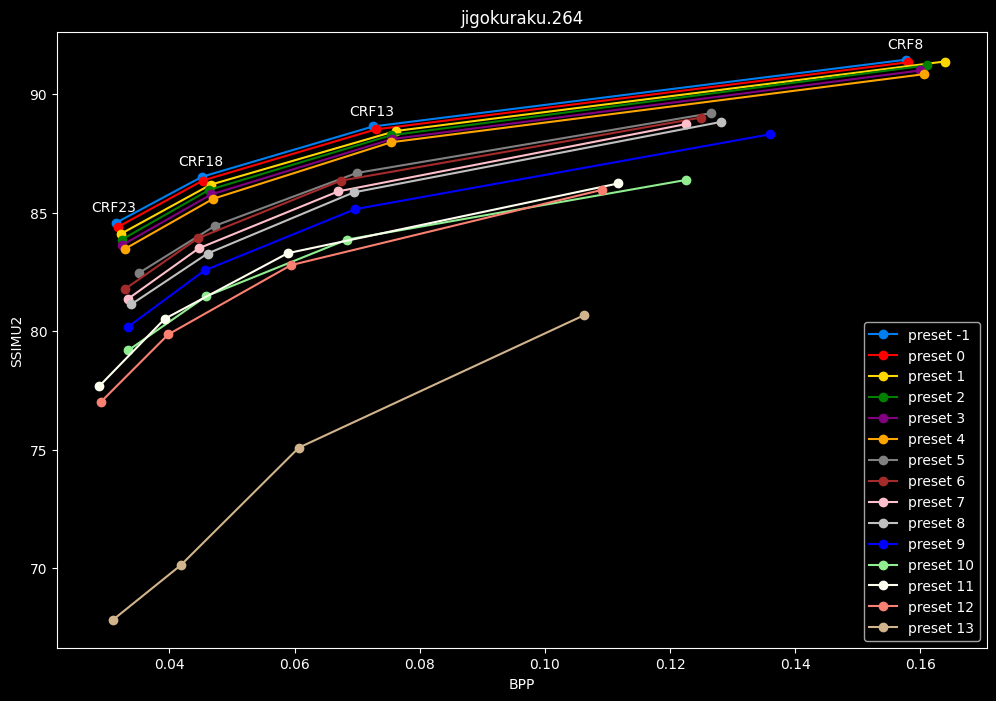
Task: Click the rightmost yellow preset 1 data point
Action: click(x=945, y=62)
